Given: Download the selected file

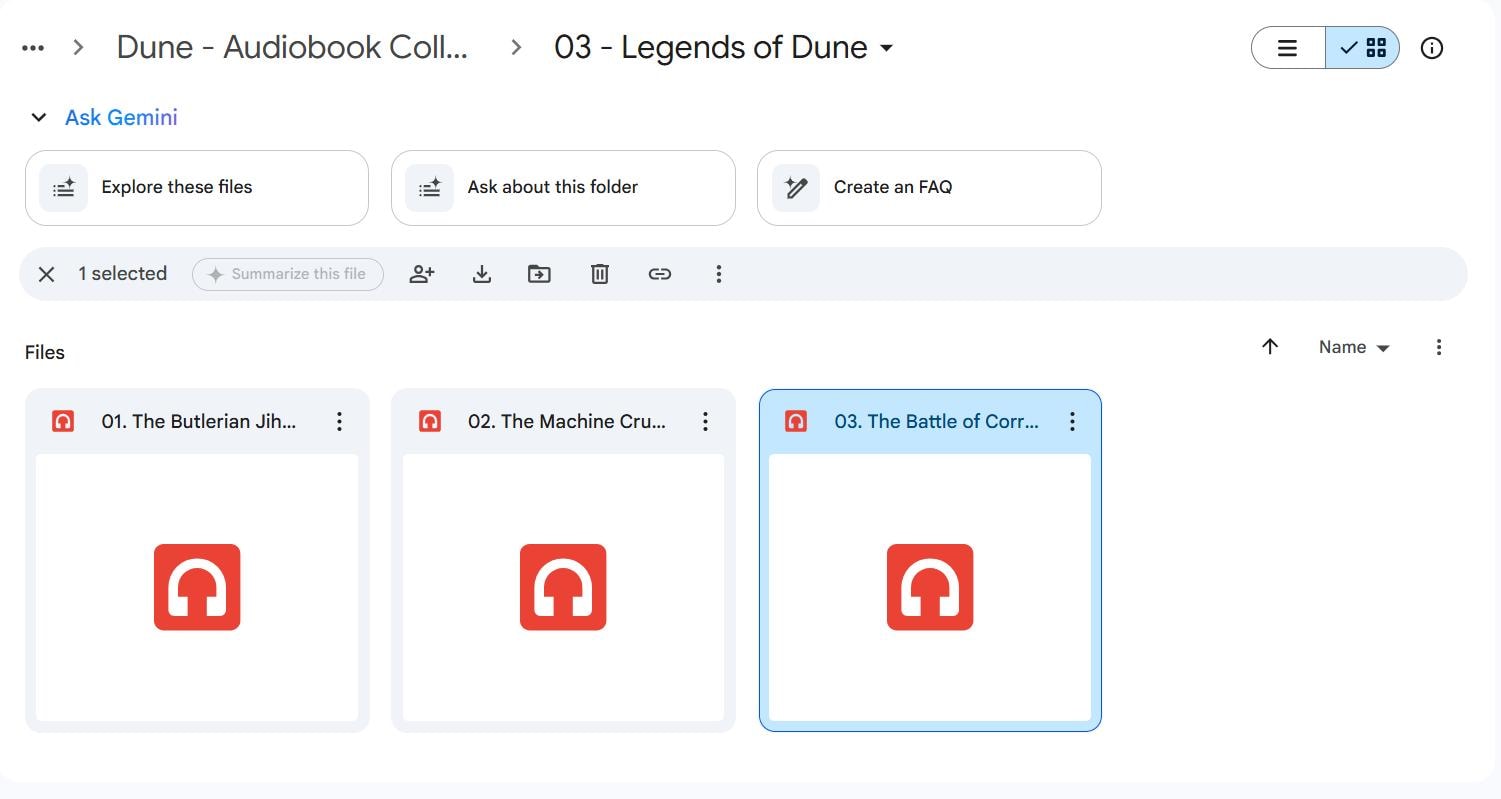Looking at the screenshot, I should (481, 274).
